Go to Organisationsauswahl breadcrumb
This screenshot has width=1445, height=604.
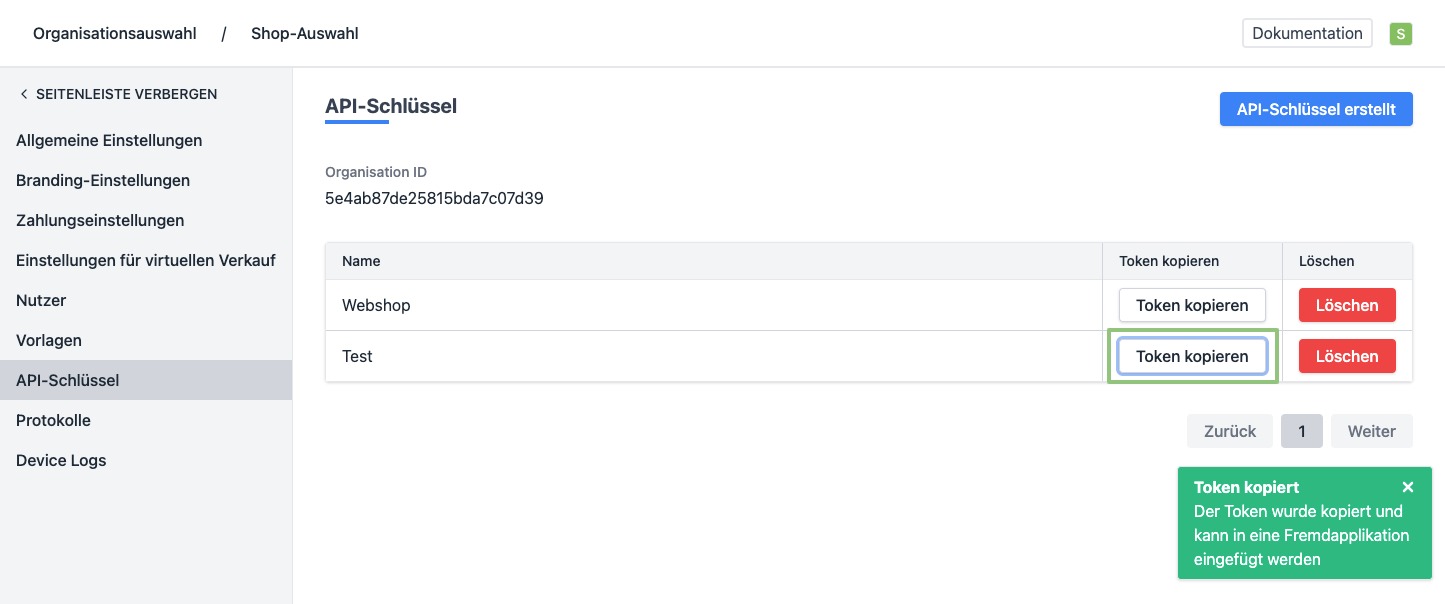115,34
